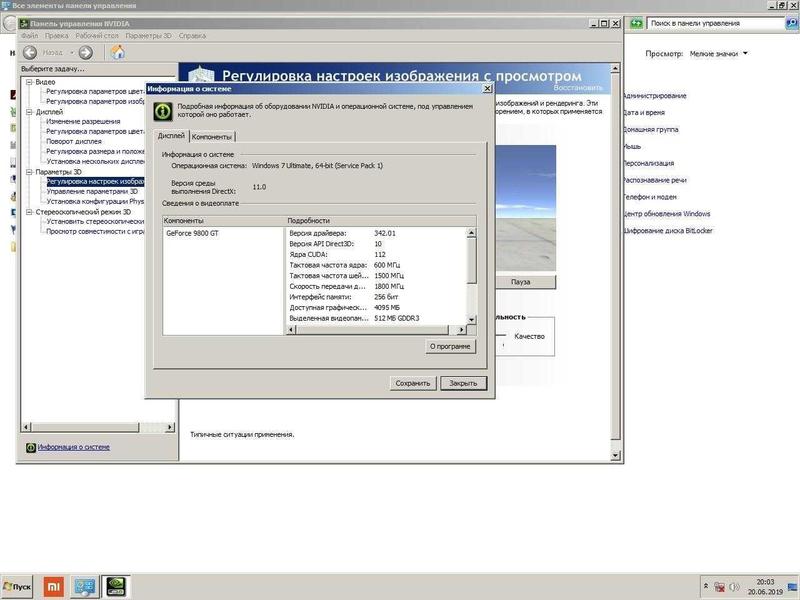Viewport: 800px width, 600px height.
Task: Collapse the Параметры 3D tree node
Action: 29,172
